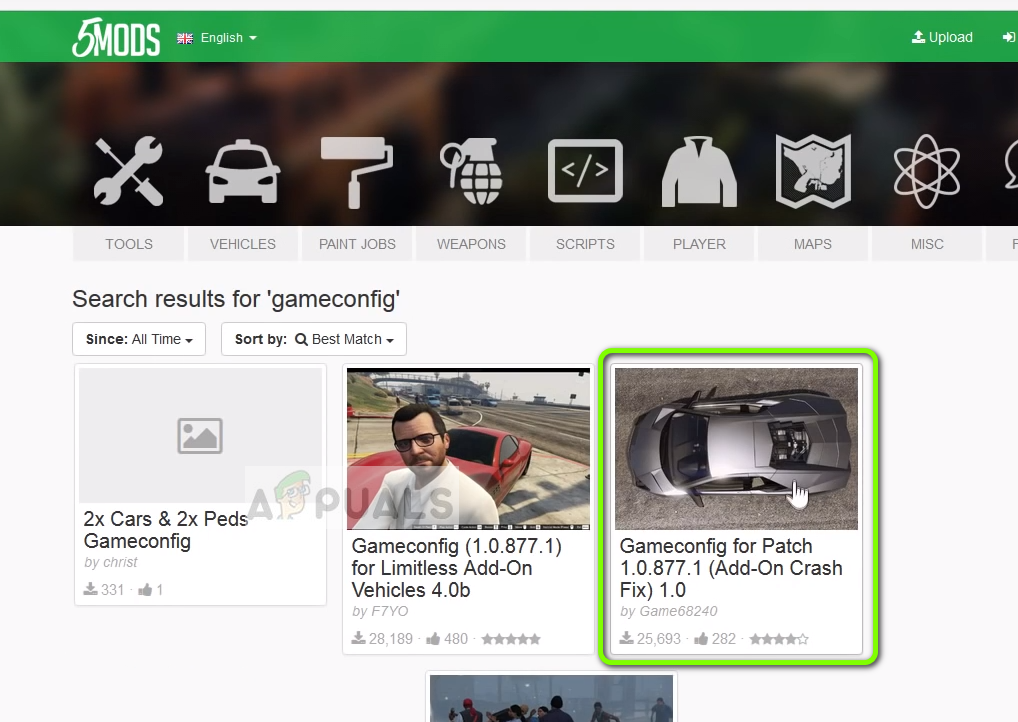
Task: Click the thumbs-up icon beside 480
Action: click(x=433, y=639)
